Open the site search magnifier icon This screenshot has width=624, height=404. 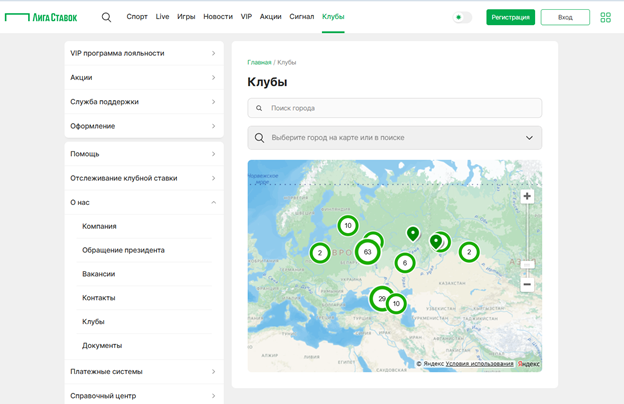[x=106, y=17]
